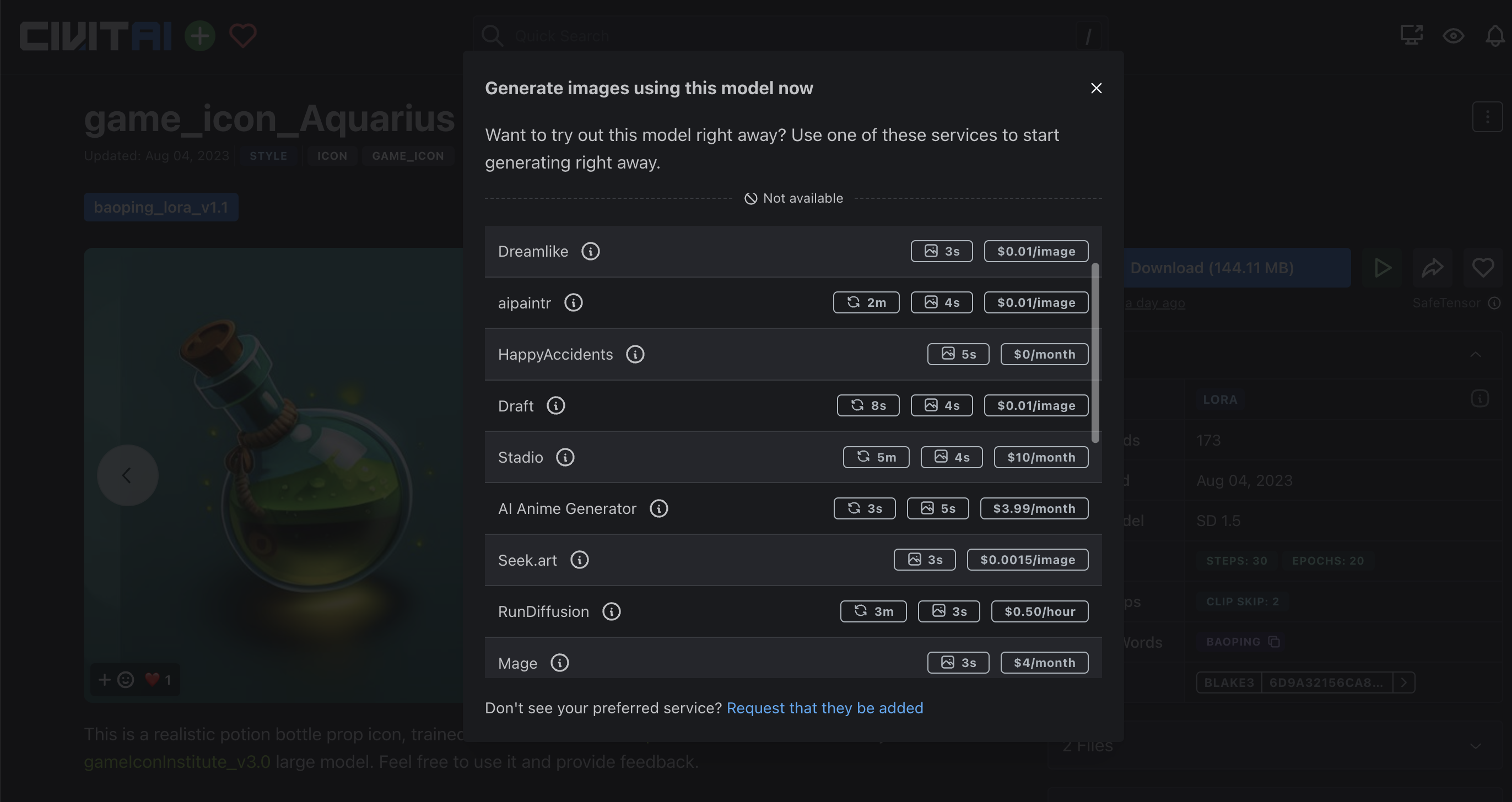The image size is (1512, 802).
Task: Click the red heart support icon
Action: click(x=242, y=36)
